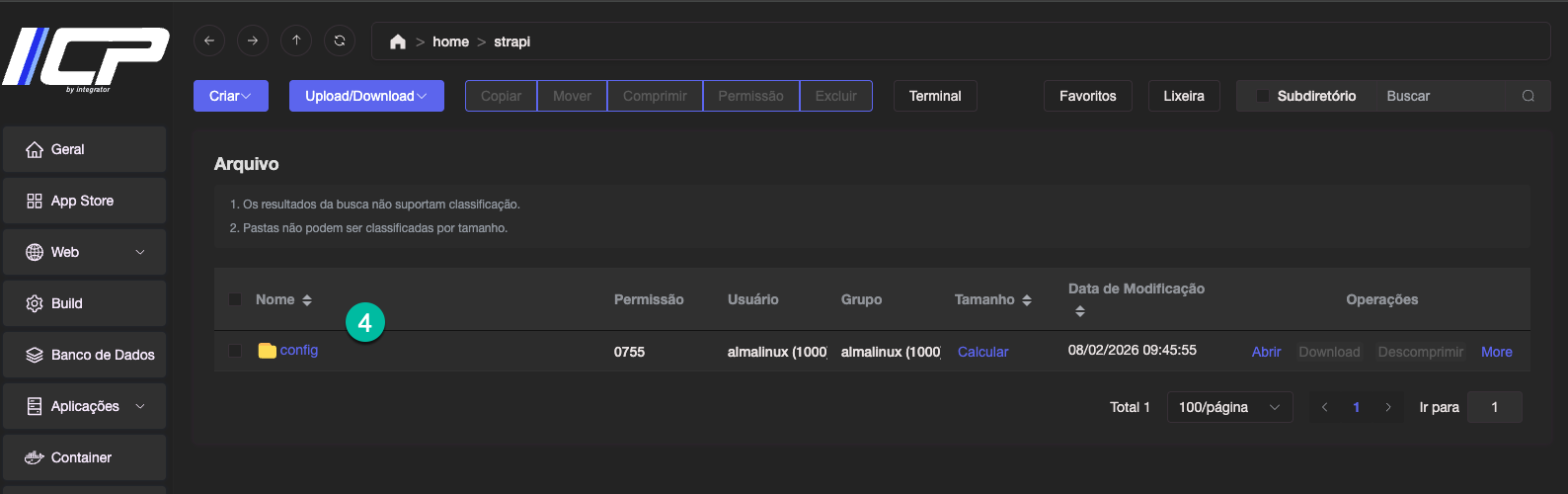The width and height of the screenshot is (1568, 494).
Task: Click the Terminal button
Action: click(x=934, y=96)
